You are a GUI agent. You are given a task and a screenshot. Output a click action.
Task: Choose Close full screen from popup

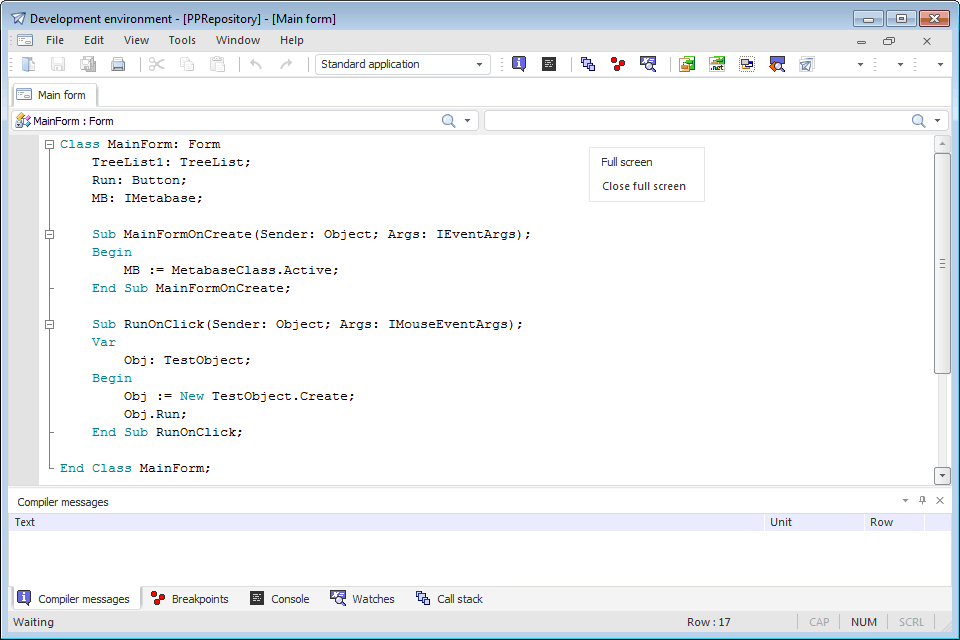(x=643, y=186)
